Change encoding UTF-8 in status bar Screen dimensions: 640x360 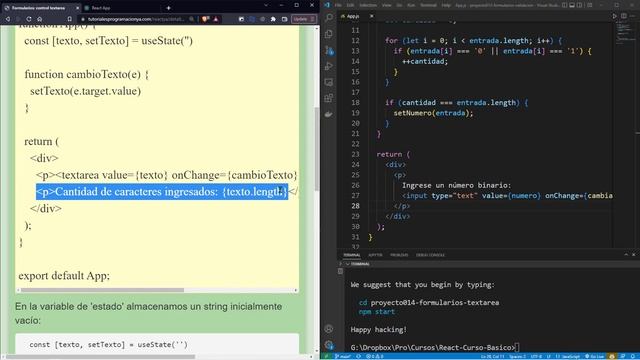(536, 356)
